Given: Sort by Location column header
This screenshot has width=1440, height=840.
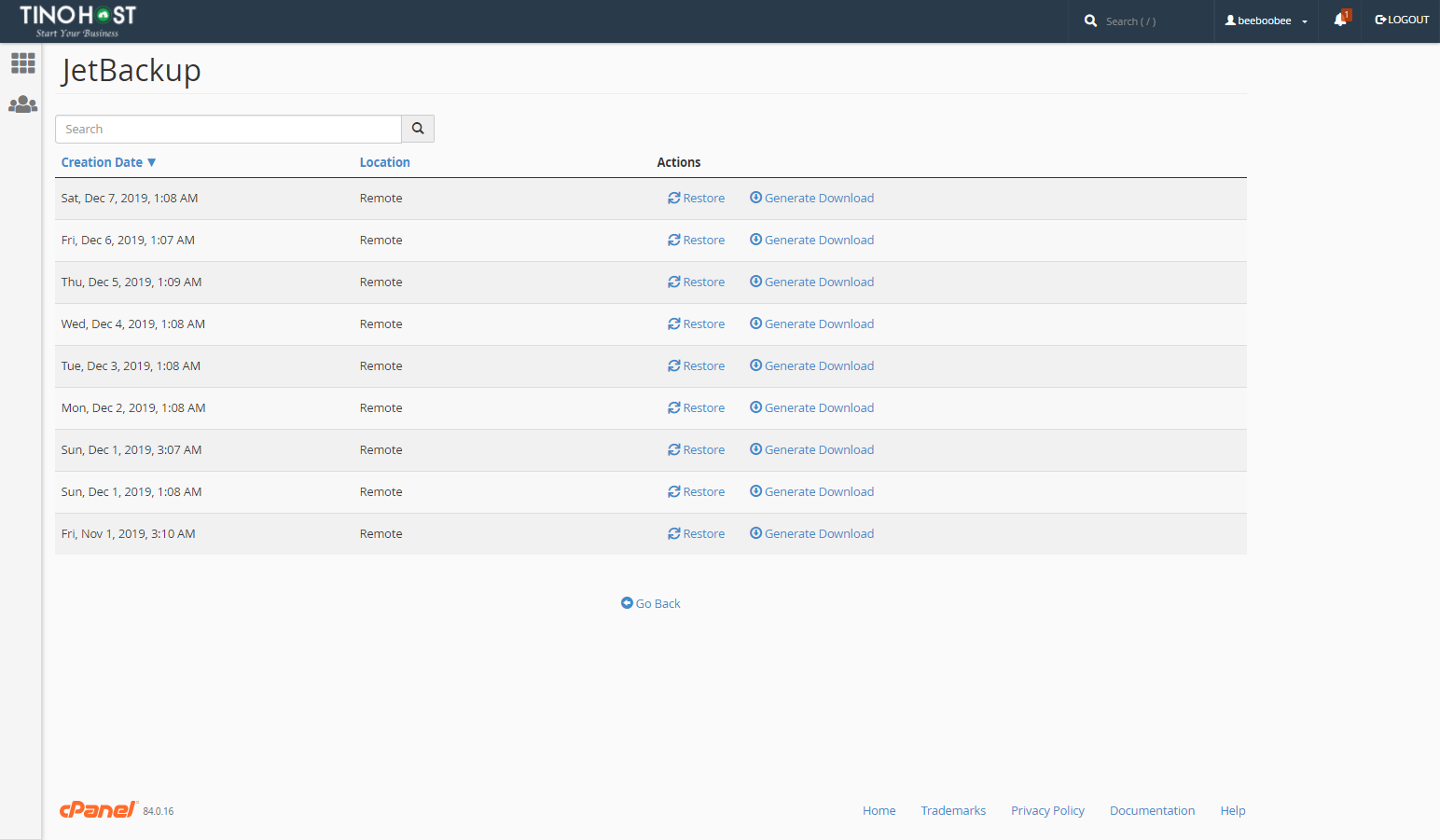Looking at the screenshot, I should pos(385,162).
